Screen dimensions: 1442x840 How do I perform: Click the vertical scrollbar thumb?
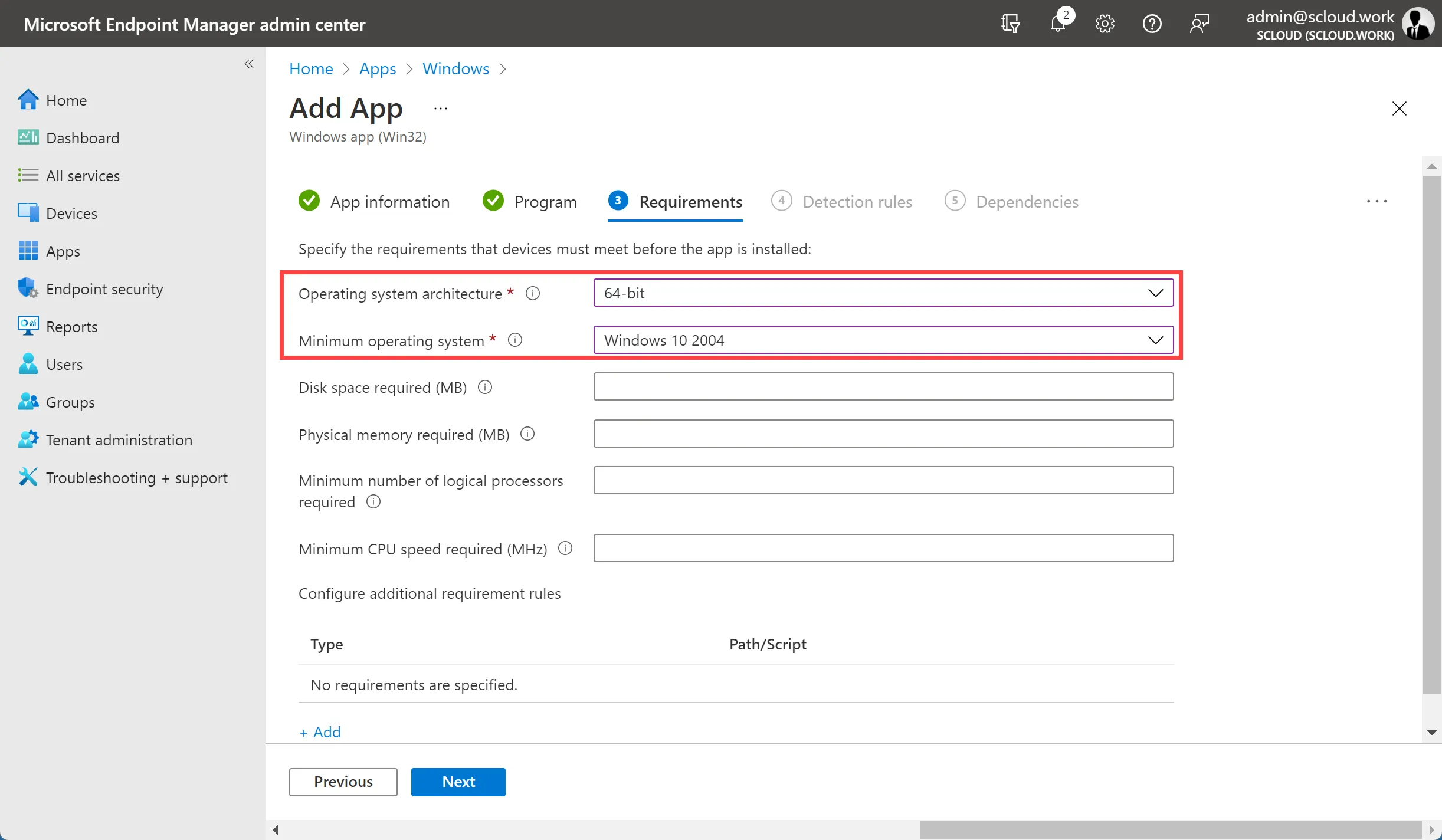coord(1432,434)
